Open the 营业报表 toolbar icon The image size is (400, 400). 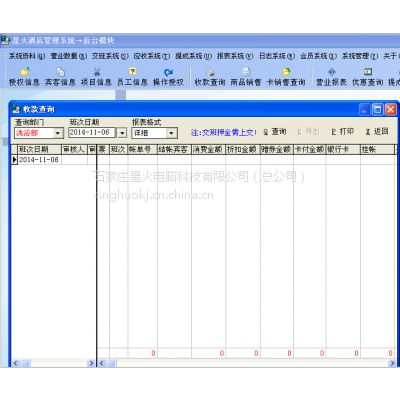(331, 77)
